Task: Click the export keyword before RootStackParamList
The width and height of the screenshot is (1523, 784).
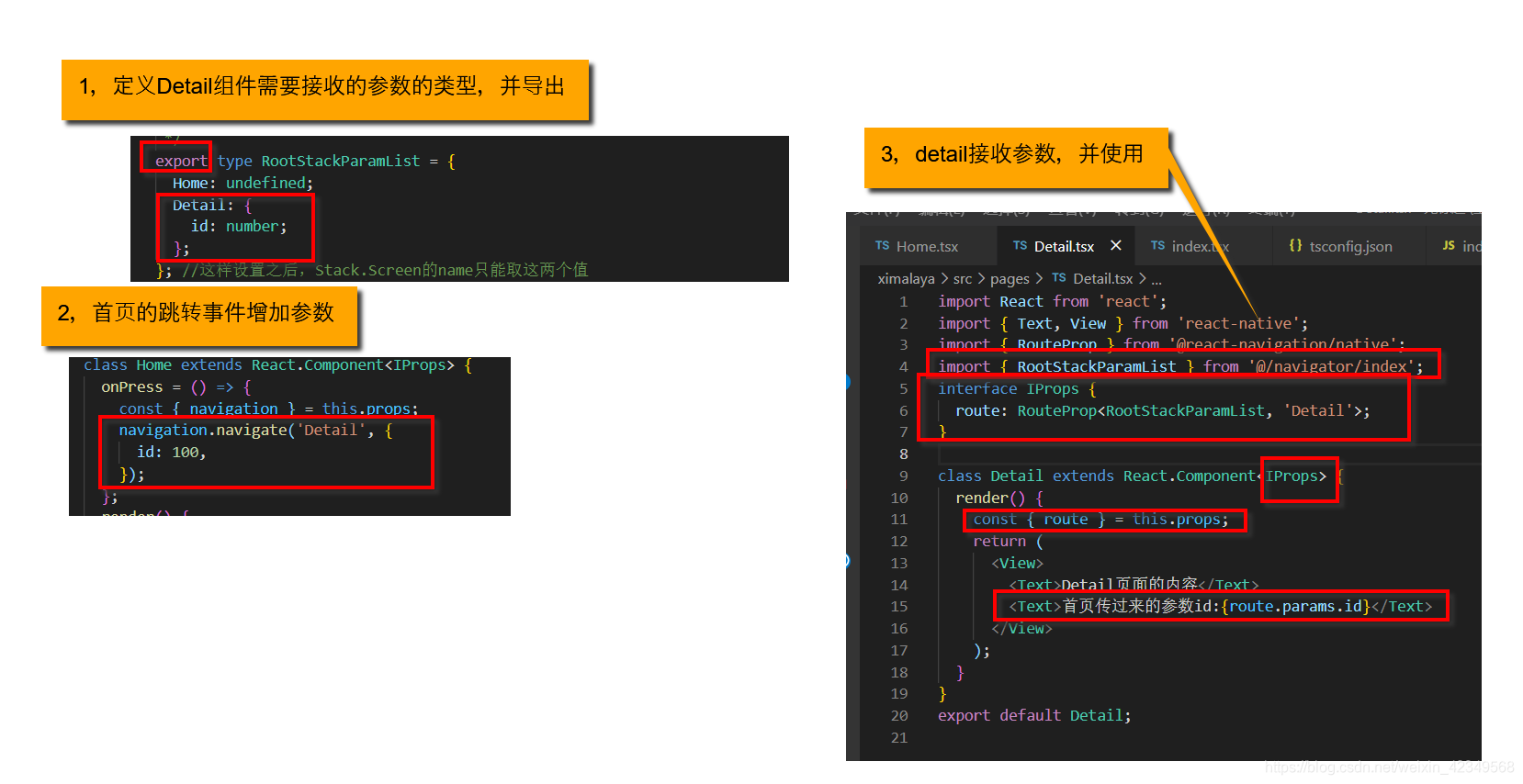Action: tap(181, 161)
